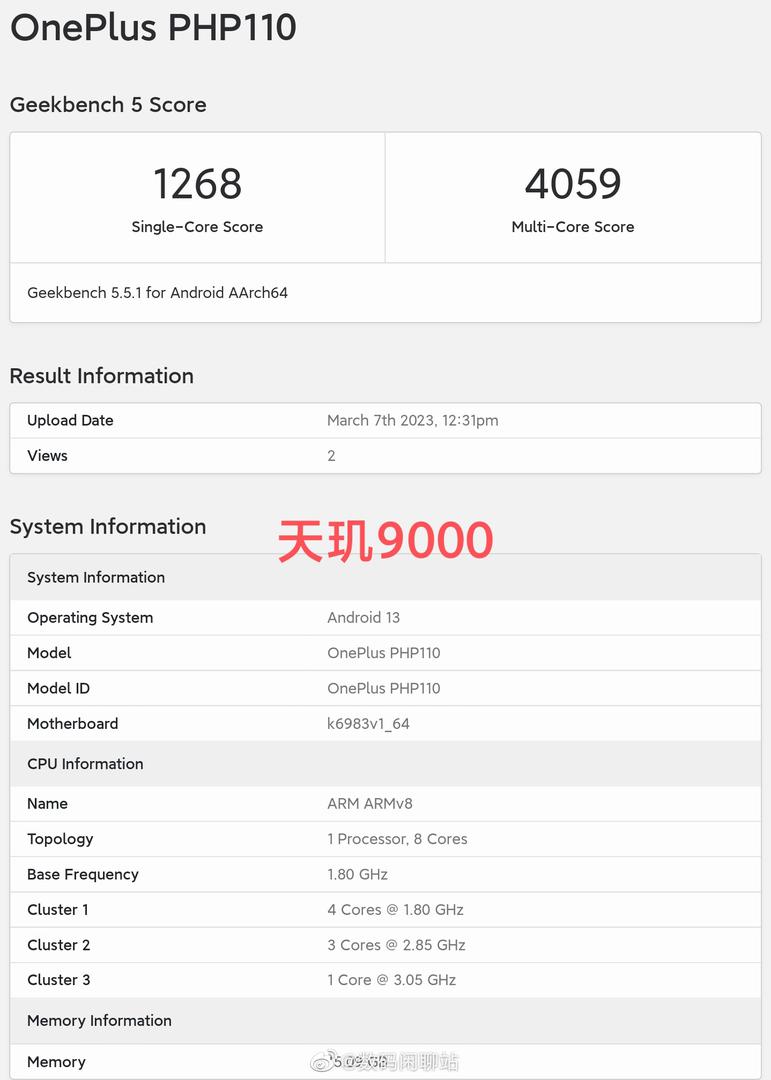Click the OnePlus PHP110 page title
Viewport: 771px width, 1080px height.
click(153, 26)
